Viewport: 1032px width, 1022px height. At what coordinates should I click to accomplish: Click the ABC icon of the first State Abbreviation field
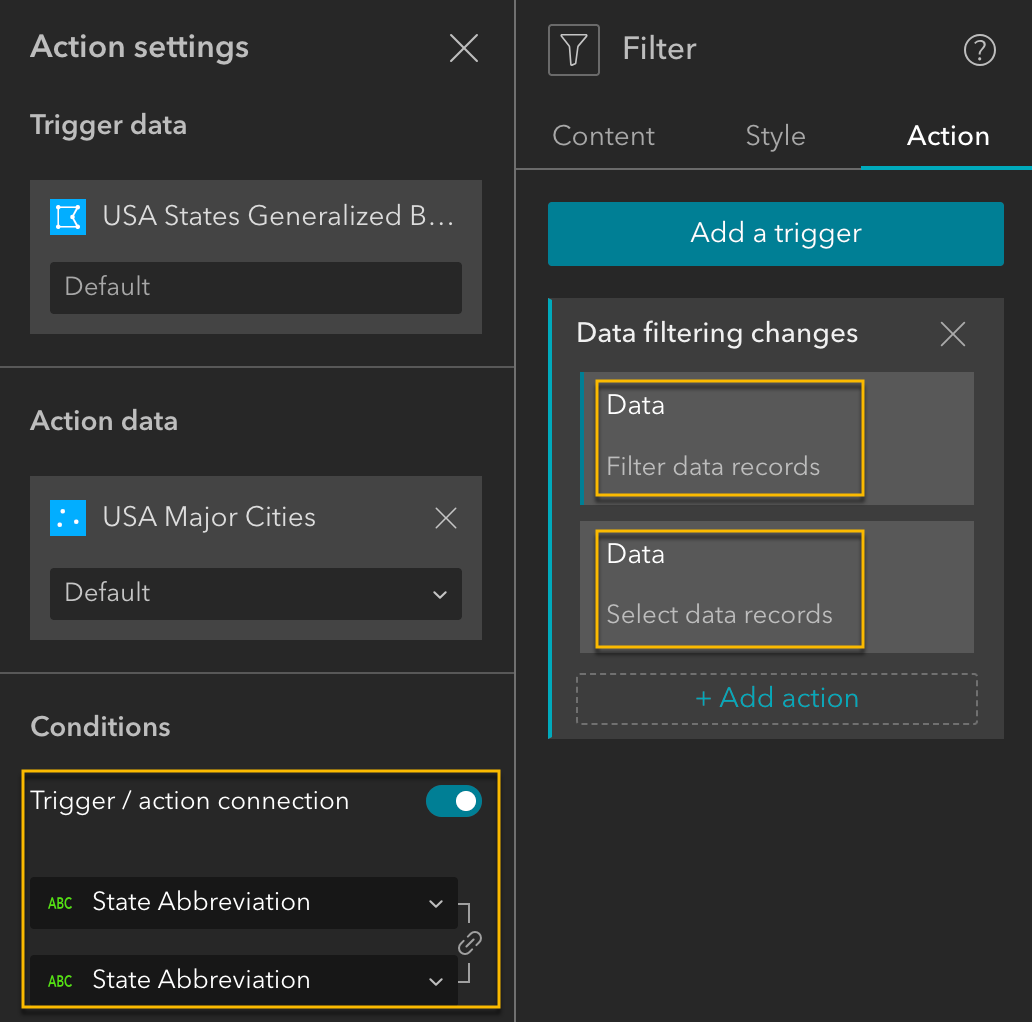coord(60,903)
